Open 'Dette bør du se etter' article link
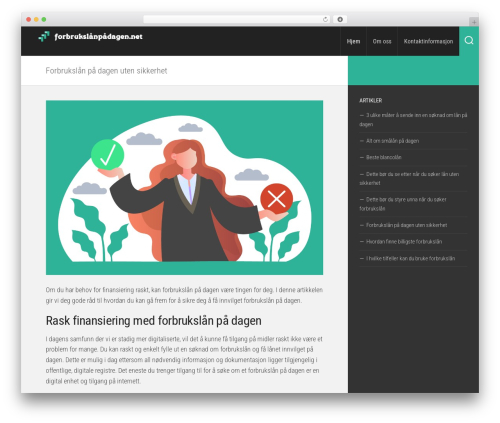Image resolution: width=500 pixels, height=423 pixels. [409, 178]
